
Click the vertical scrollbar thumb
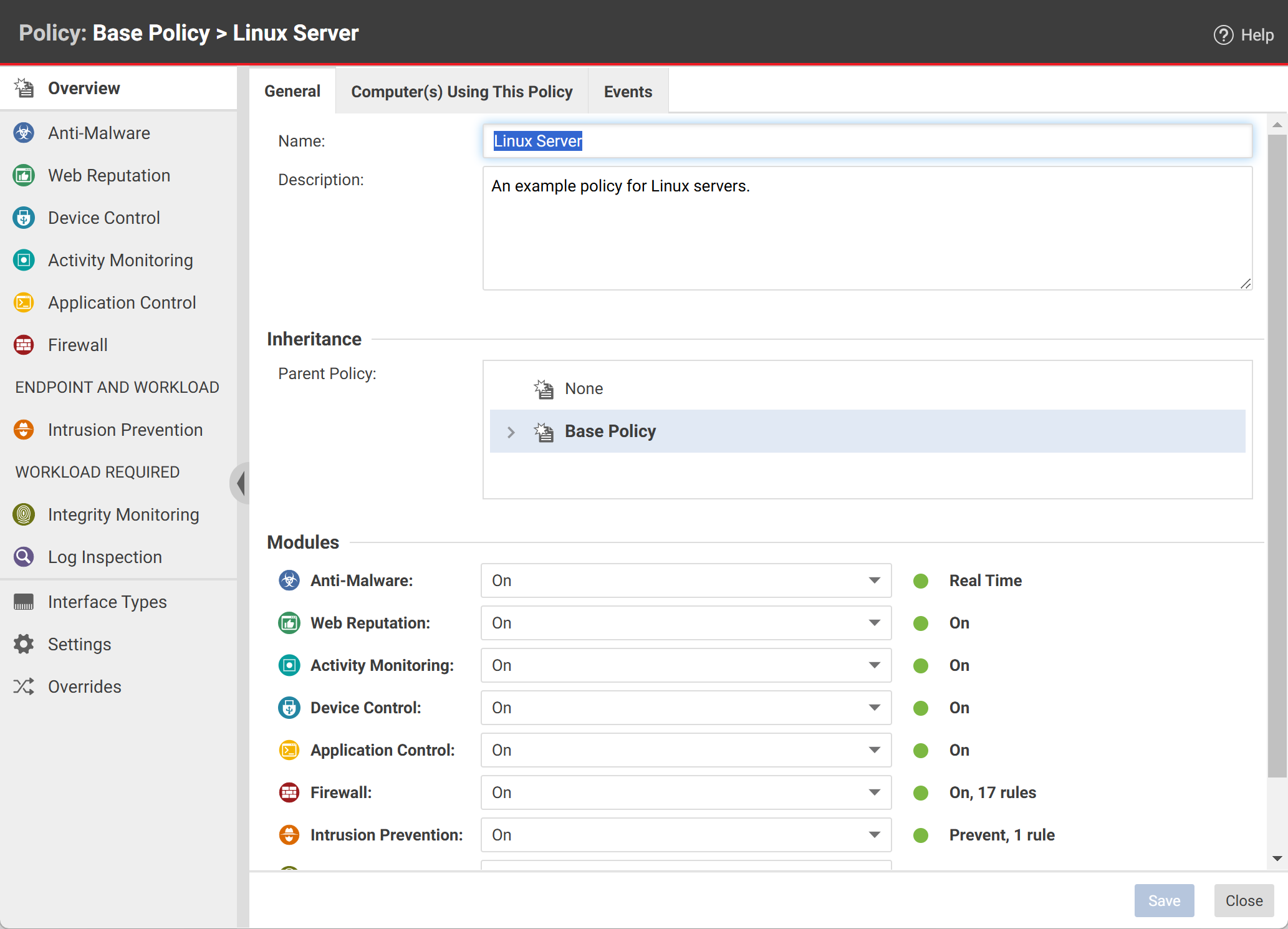[x=1277, y=455]
